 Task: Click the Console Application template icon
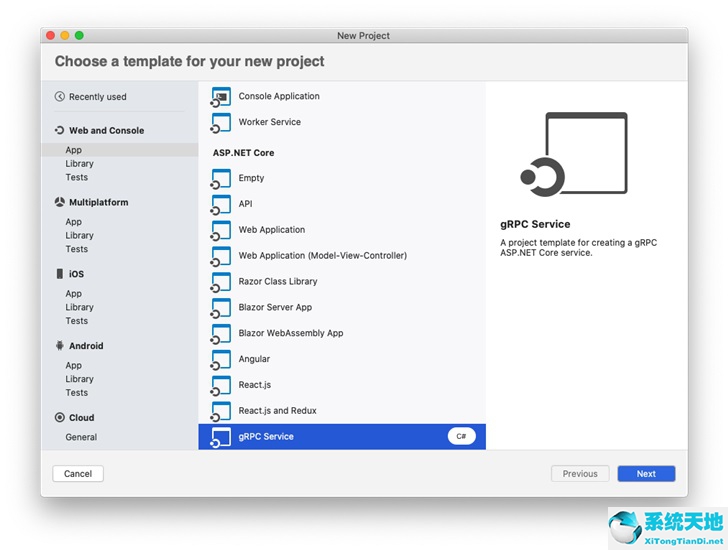pos(221,97)
